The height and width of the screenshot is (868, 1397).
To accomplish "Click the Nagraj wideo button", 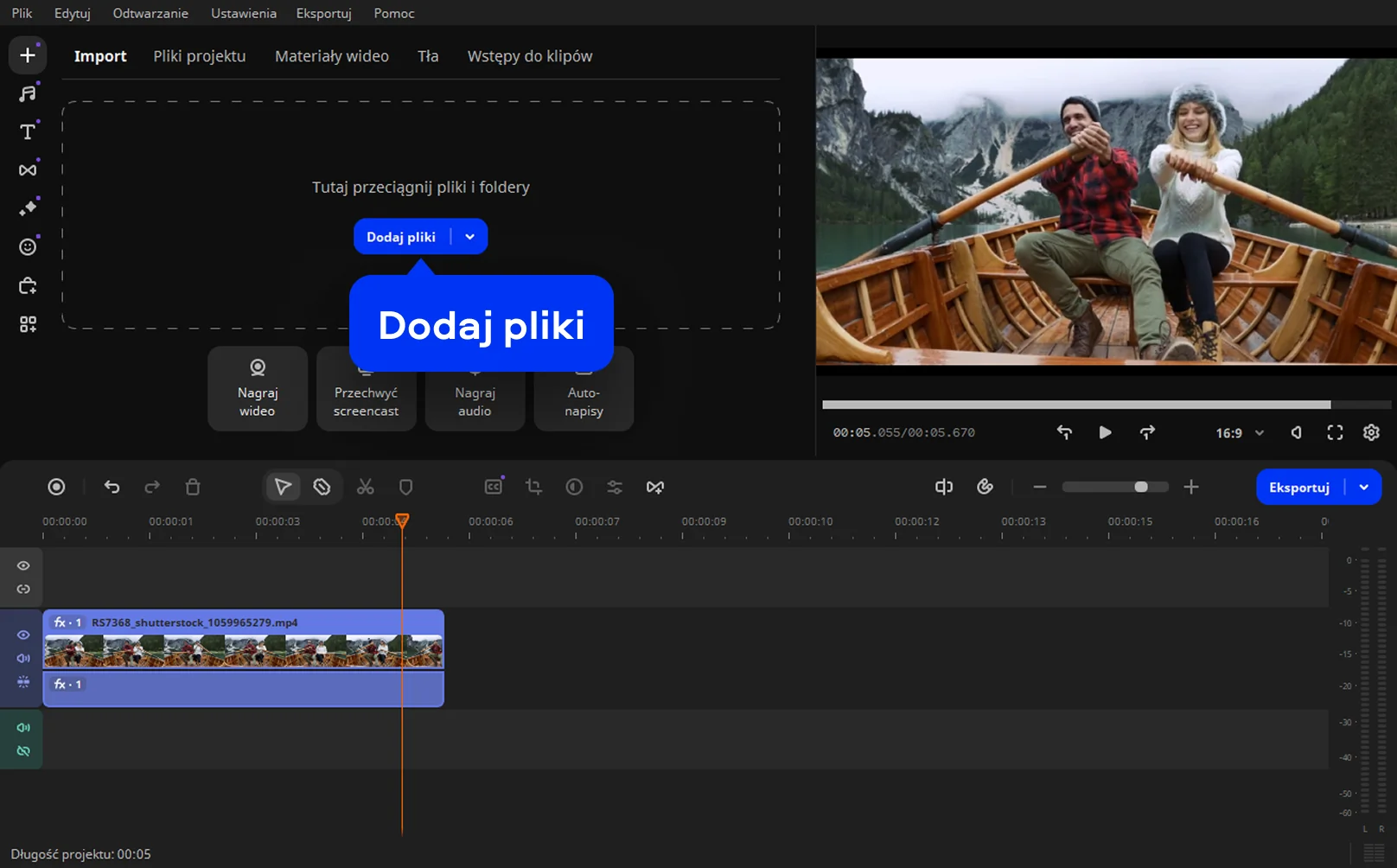I will [x=258, y=389].
